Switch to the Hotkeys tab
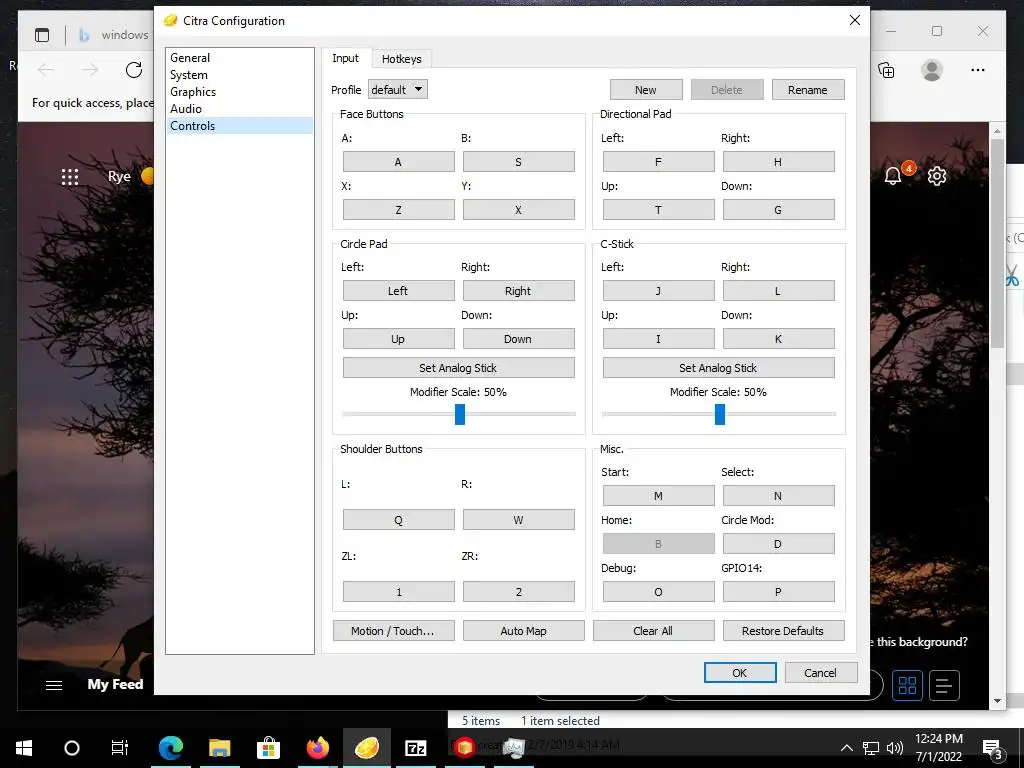Viewport: 1024px width, 768px height. [402, 59]
